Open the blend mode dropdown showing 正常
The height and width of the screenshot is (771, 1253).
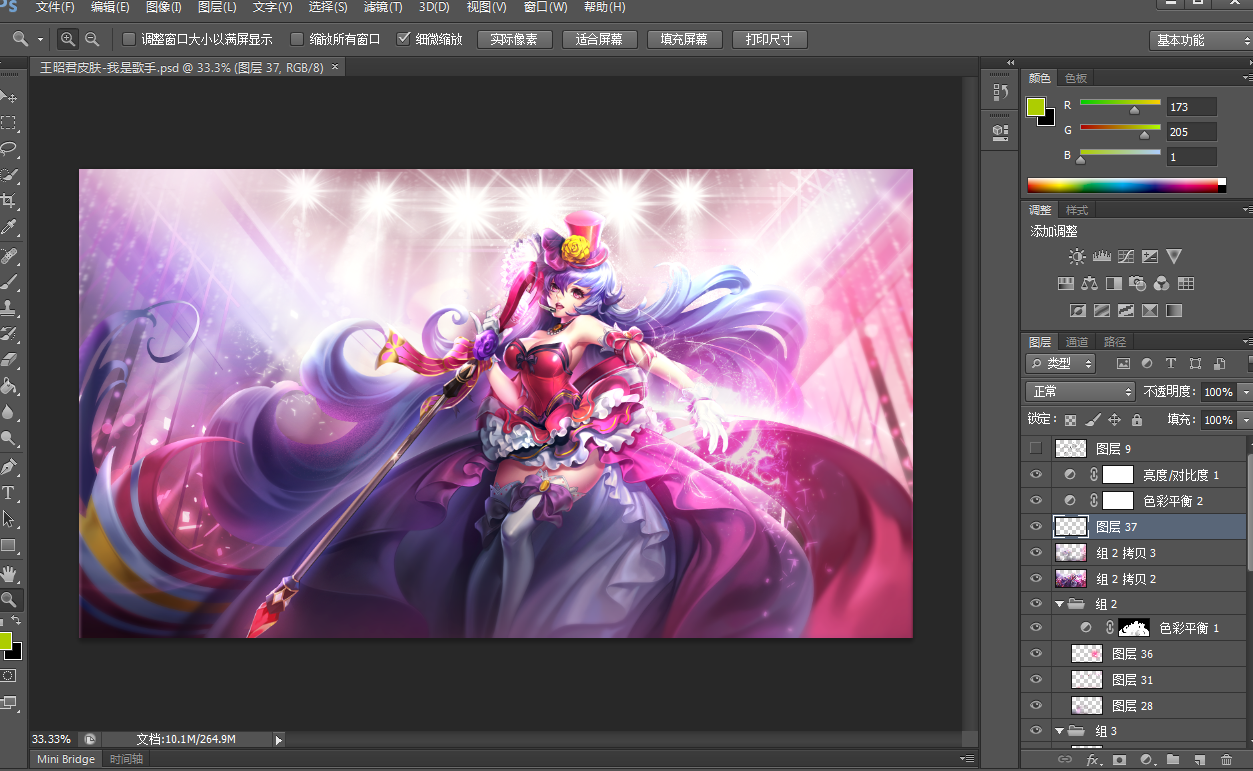pyautogui.click(x=1080, y=392)
